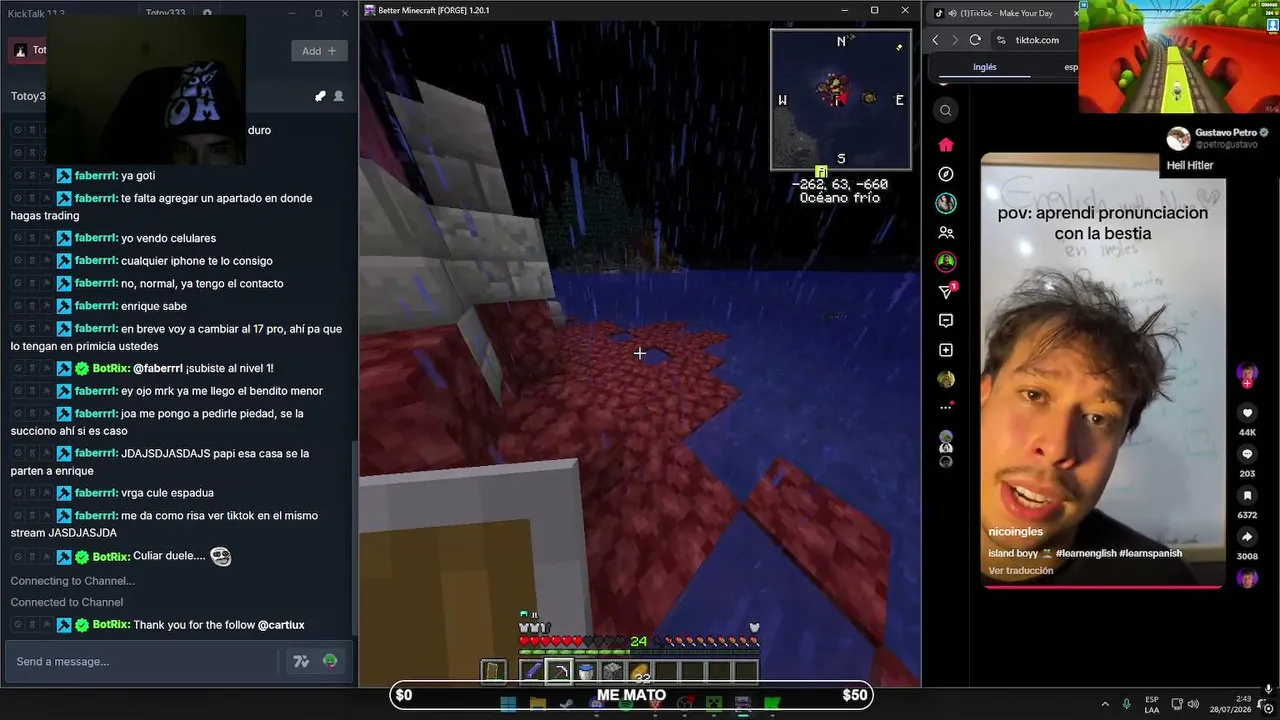Open the pink-ringed live avatar in TikTok sidebar

point(946,262)
